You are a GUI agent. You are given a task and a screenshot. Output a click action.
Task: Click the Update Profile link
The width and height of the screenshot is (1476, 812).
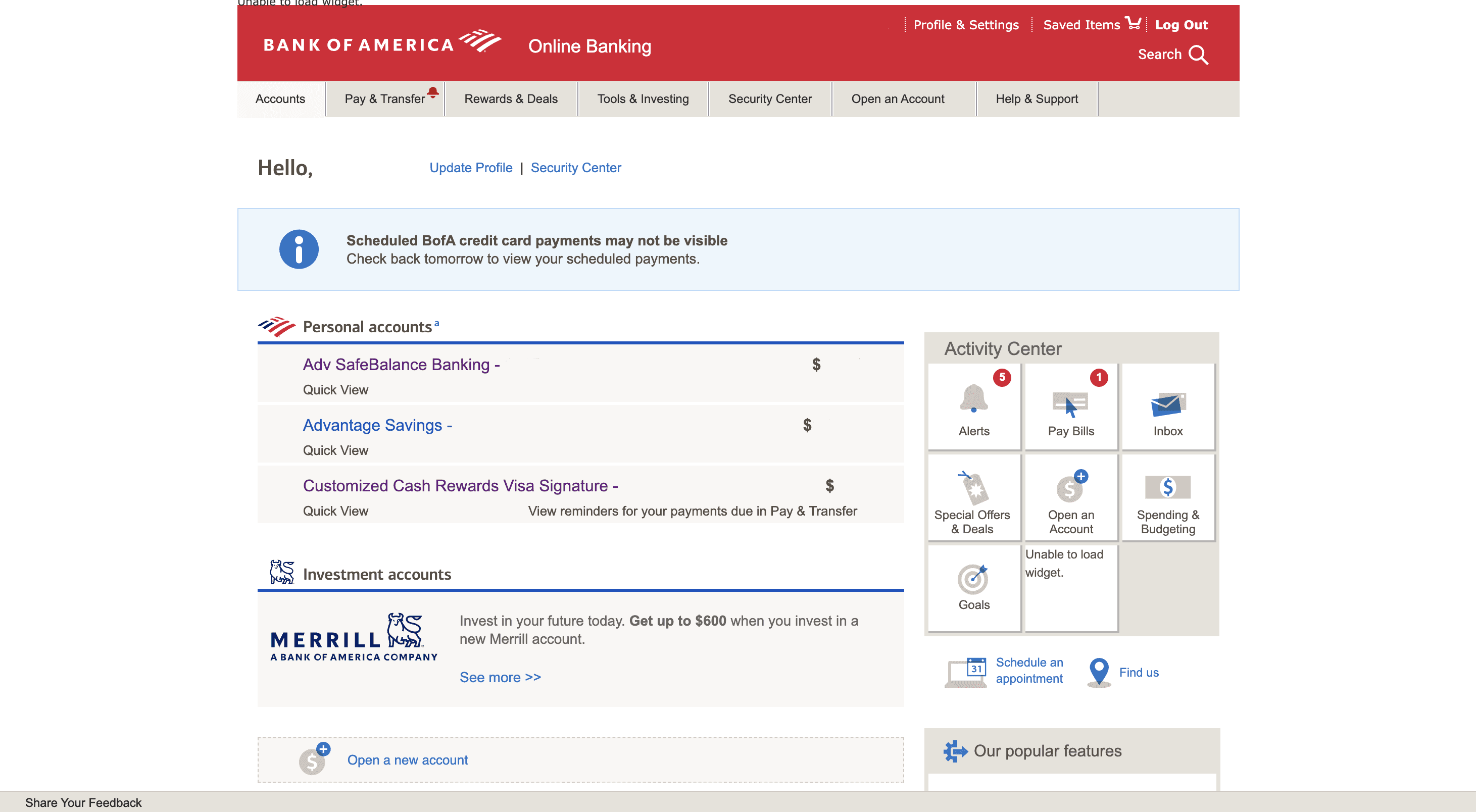pos(470,168)
